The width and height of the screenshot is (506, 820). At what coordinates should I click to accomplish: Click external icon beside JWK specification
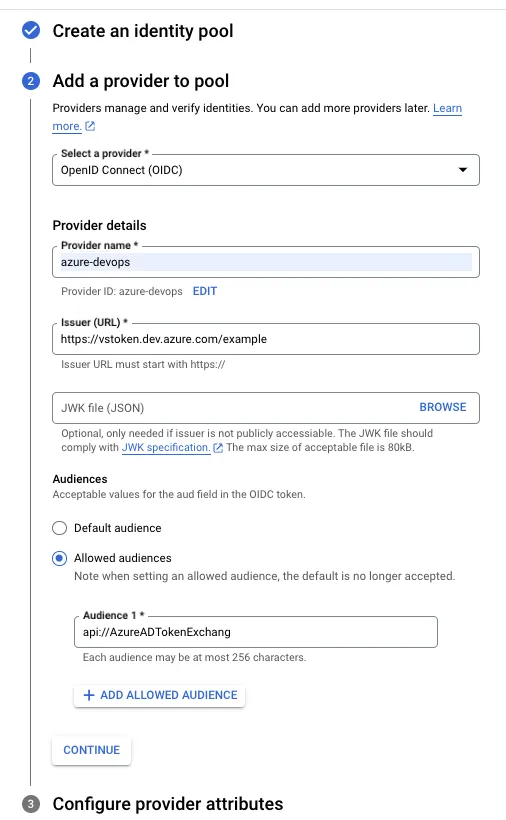pyautogui.click(x=218, y=448)
